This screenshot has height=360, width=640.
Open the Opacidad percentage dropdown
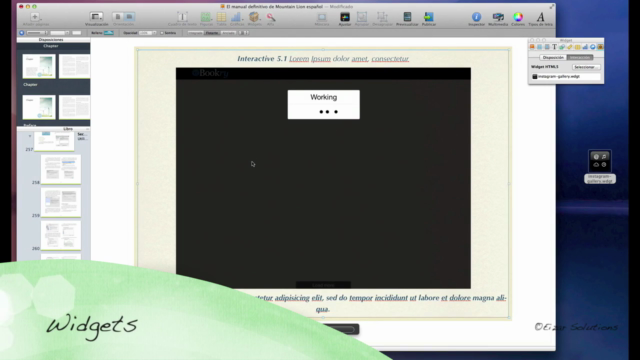click(x=148, y=33)
